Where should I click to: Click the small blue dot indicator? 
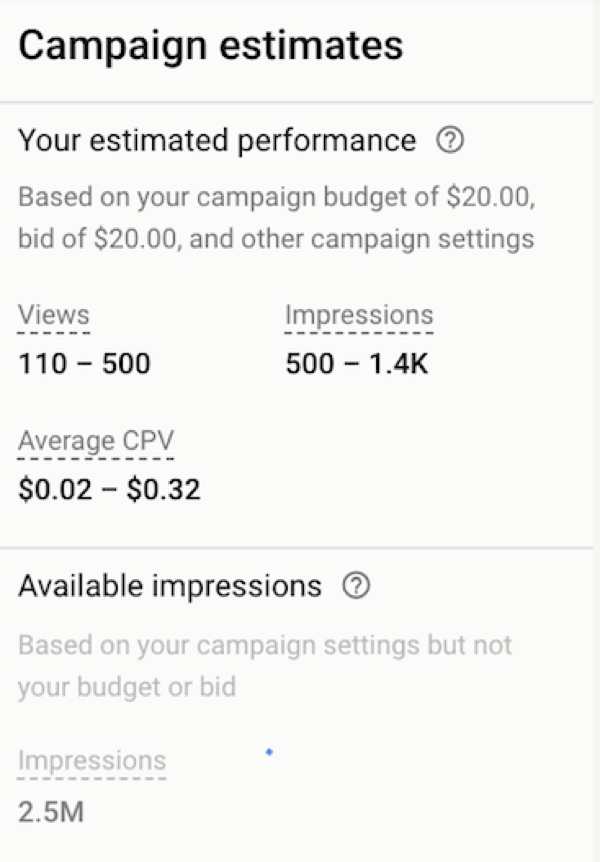[x=269, y=752]
